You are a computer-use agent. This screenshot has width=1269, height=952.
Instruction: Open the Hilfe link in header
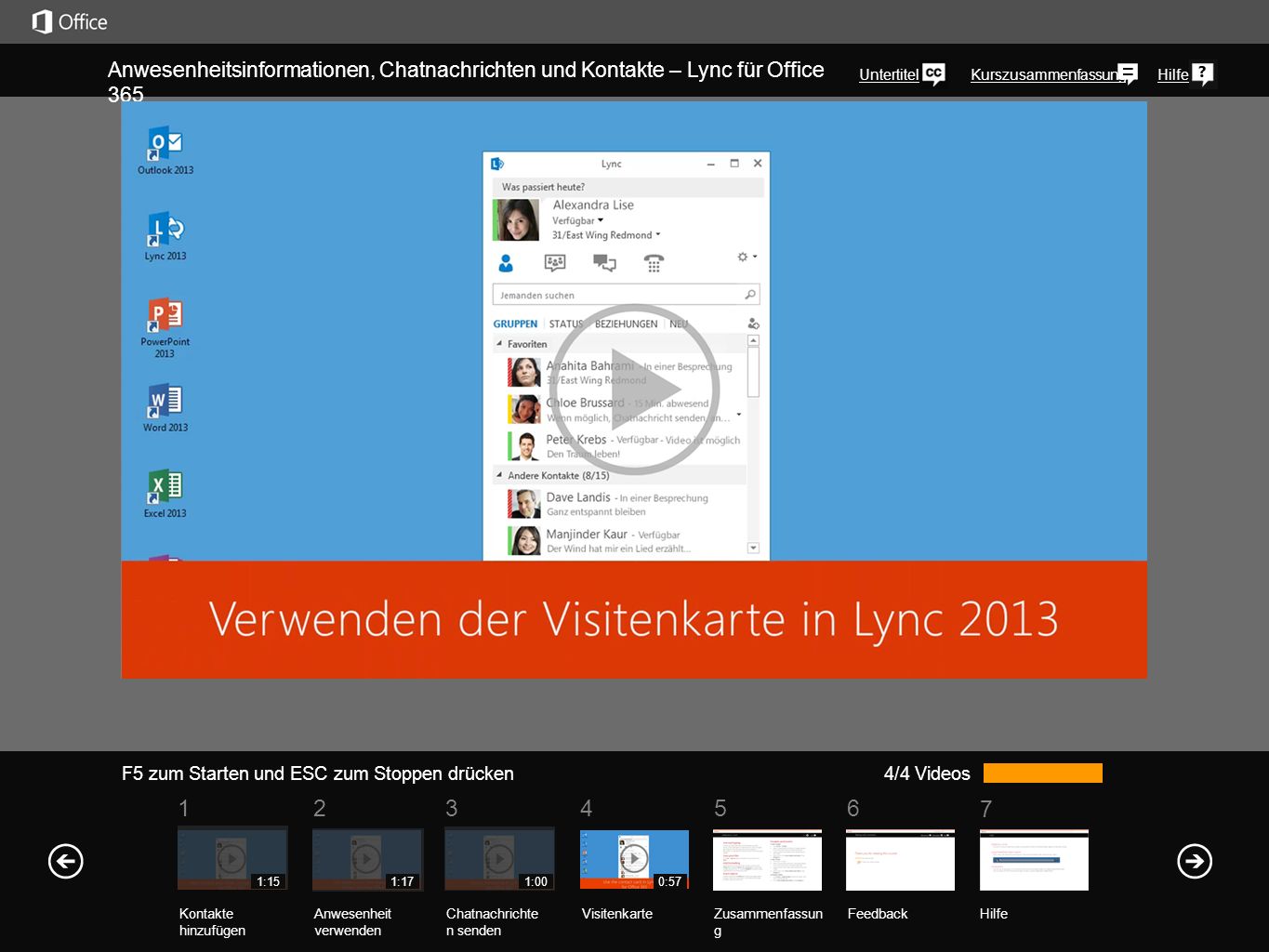(1172, 75)
